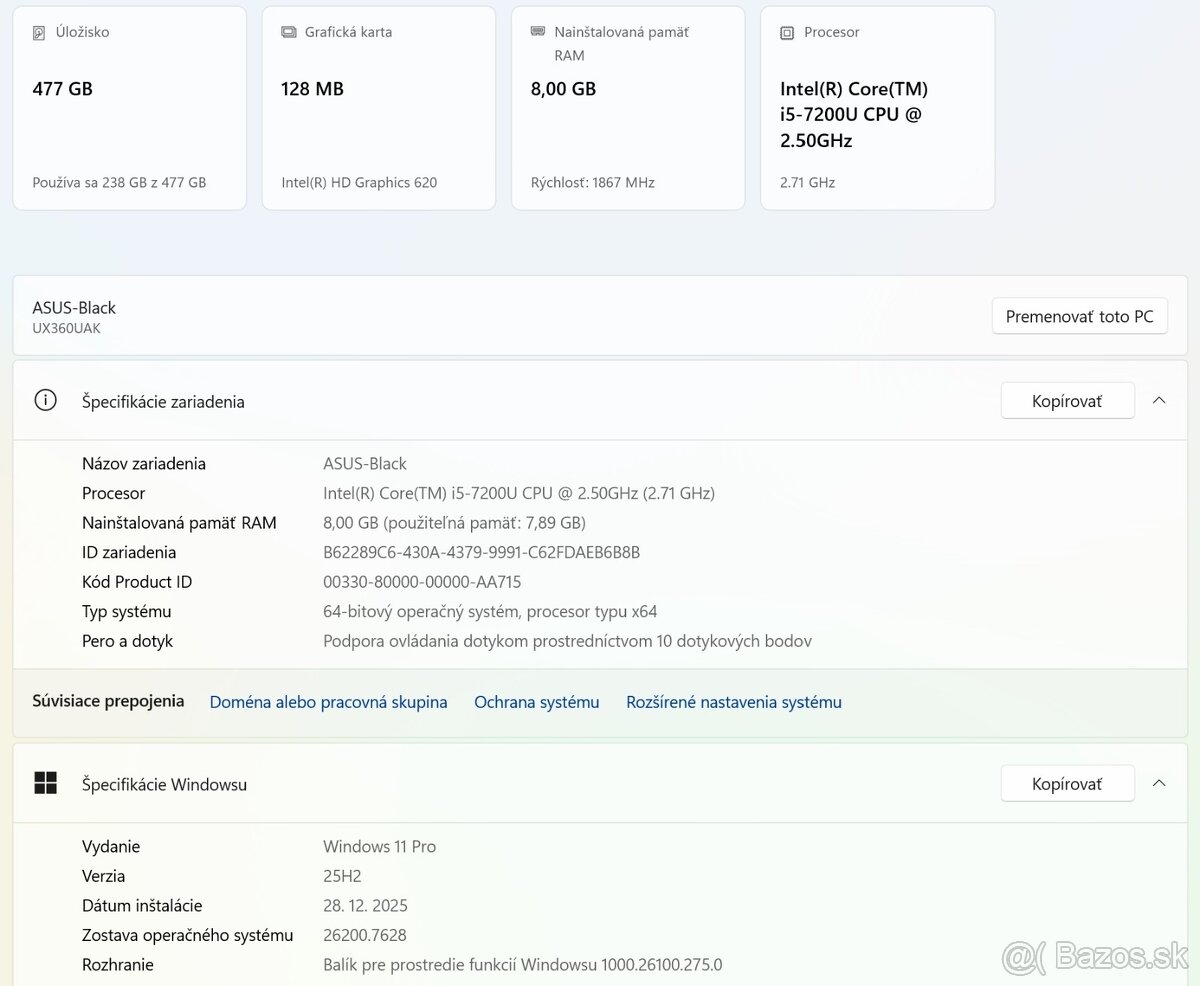Screen dimensions: 1200x986
Task: Click the info icon beside Špecifikácie zariadenia
Action: point(45,401)
